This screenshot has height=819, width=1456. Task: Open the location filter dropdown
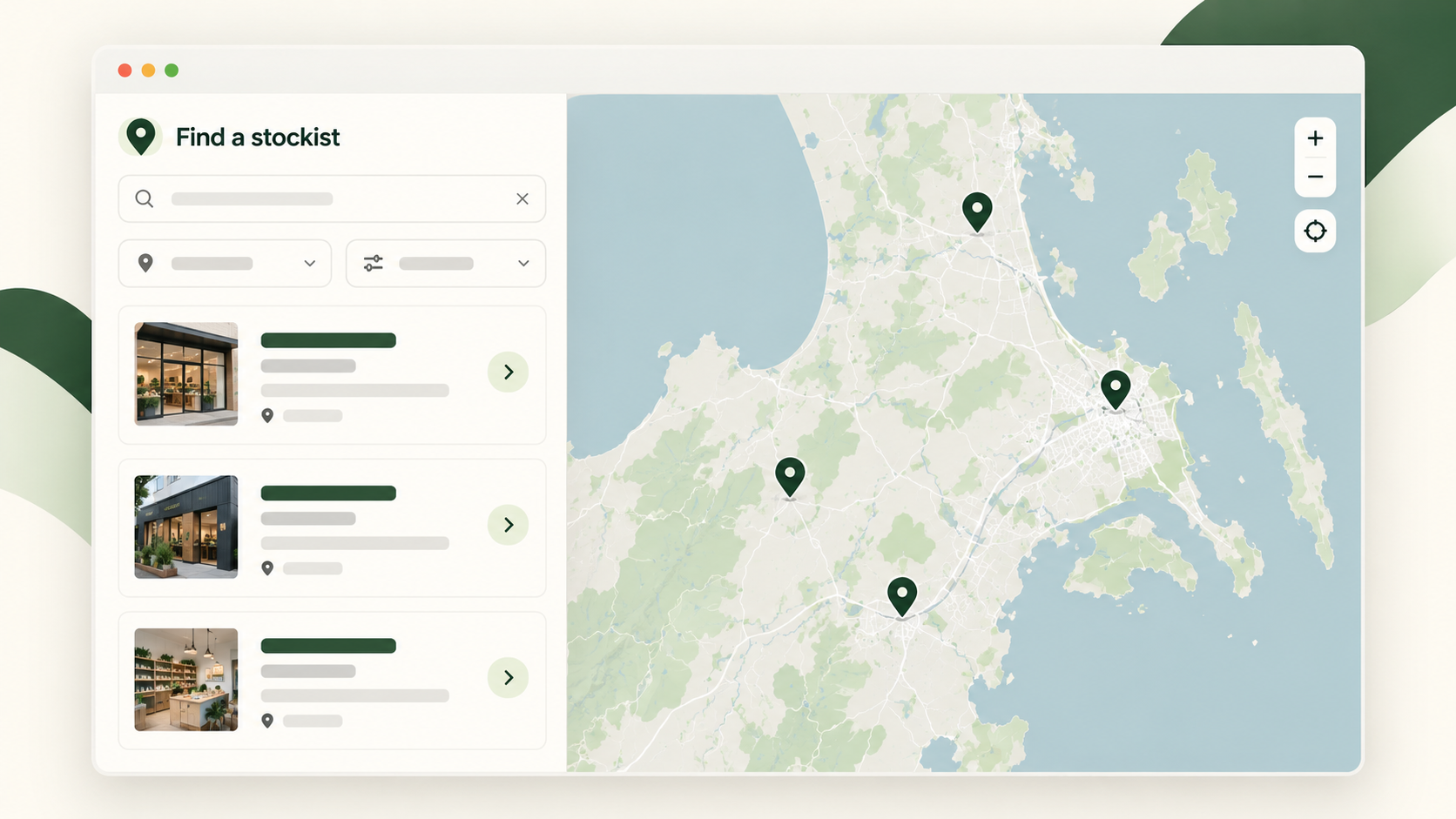(225, 263)
